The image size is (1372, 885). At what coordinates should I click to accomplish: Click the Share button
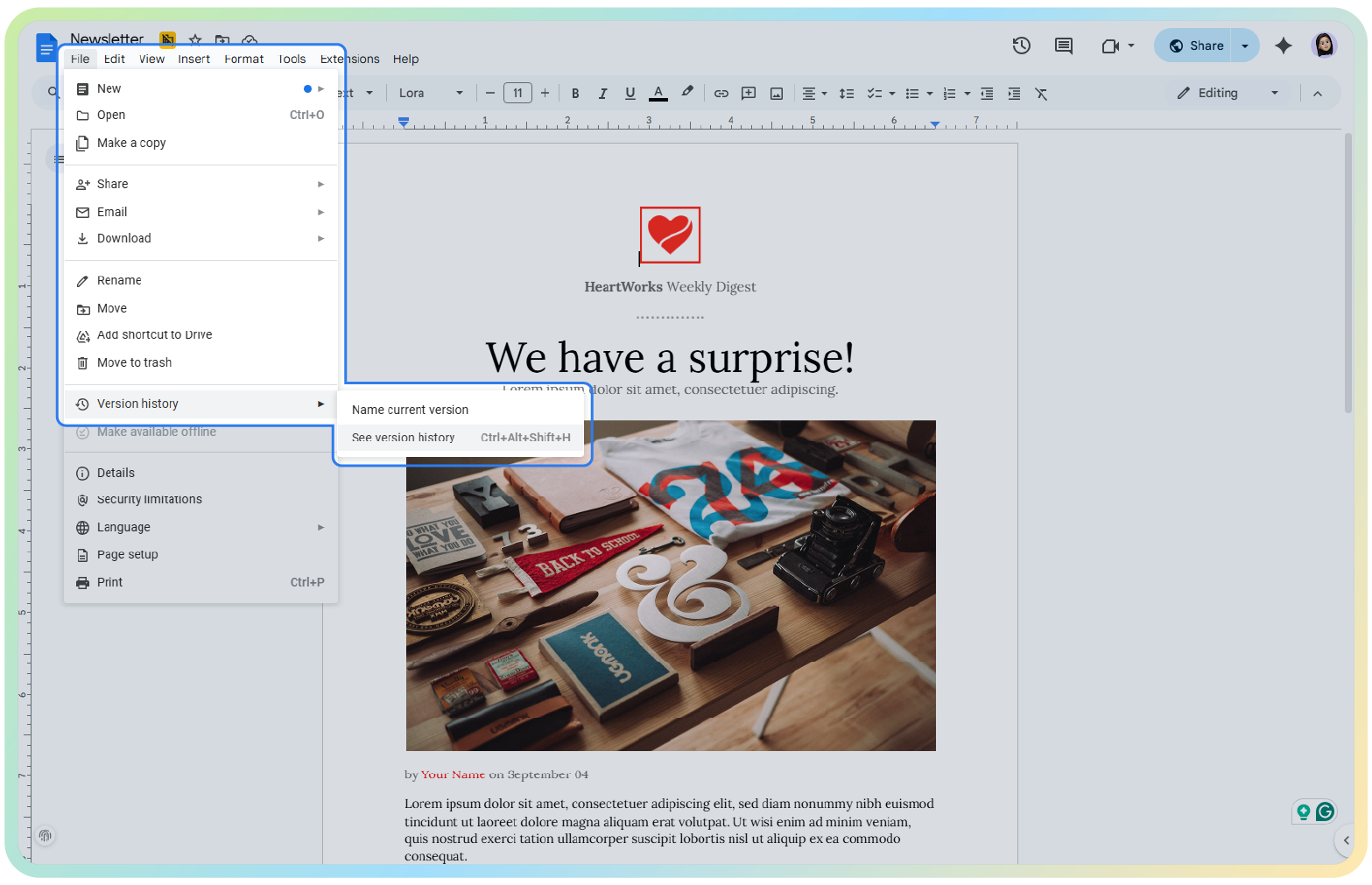1196,46
